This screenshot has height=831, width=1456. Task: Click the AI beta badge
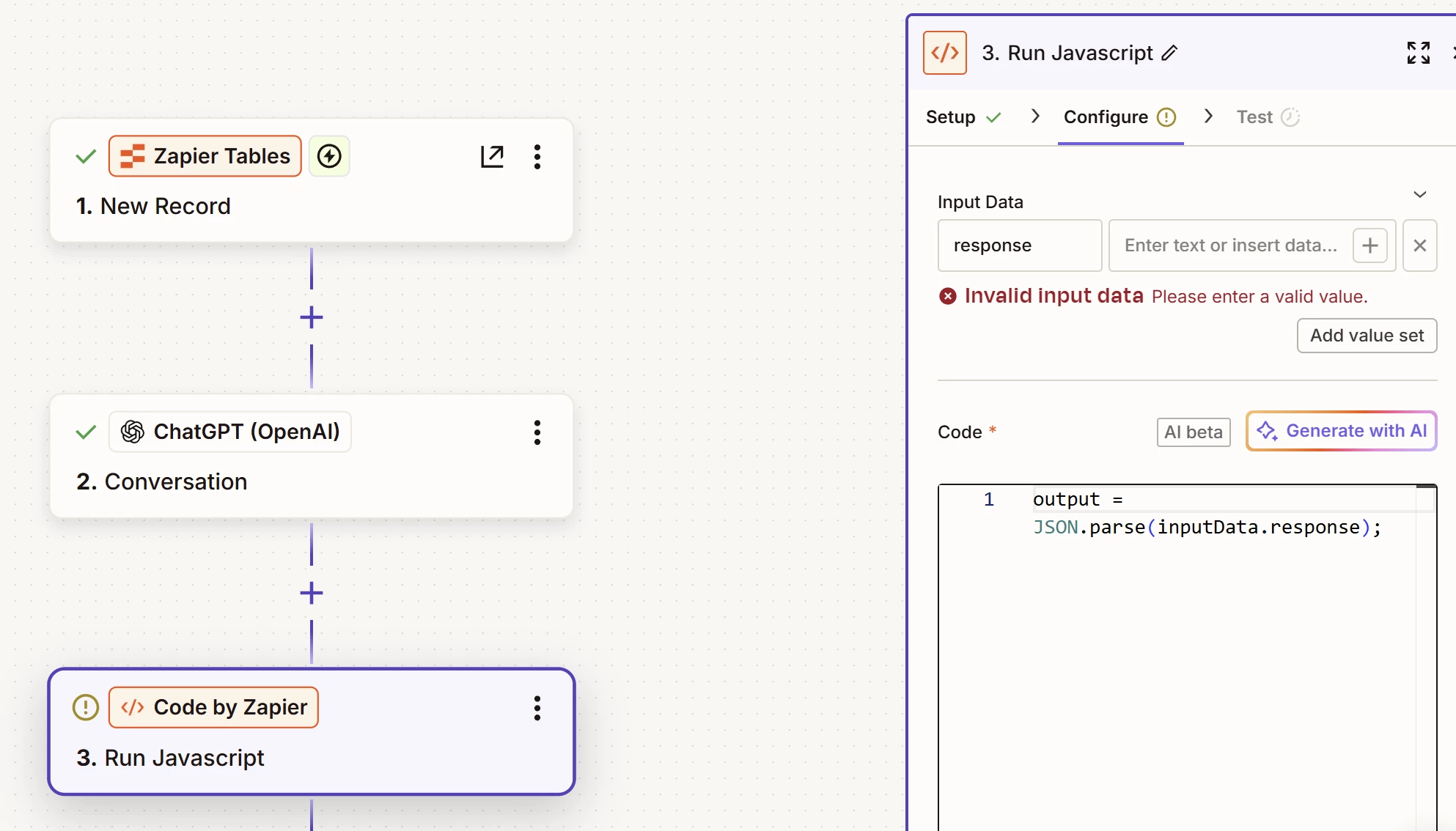pos(1194,432)
